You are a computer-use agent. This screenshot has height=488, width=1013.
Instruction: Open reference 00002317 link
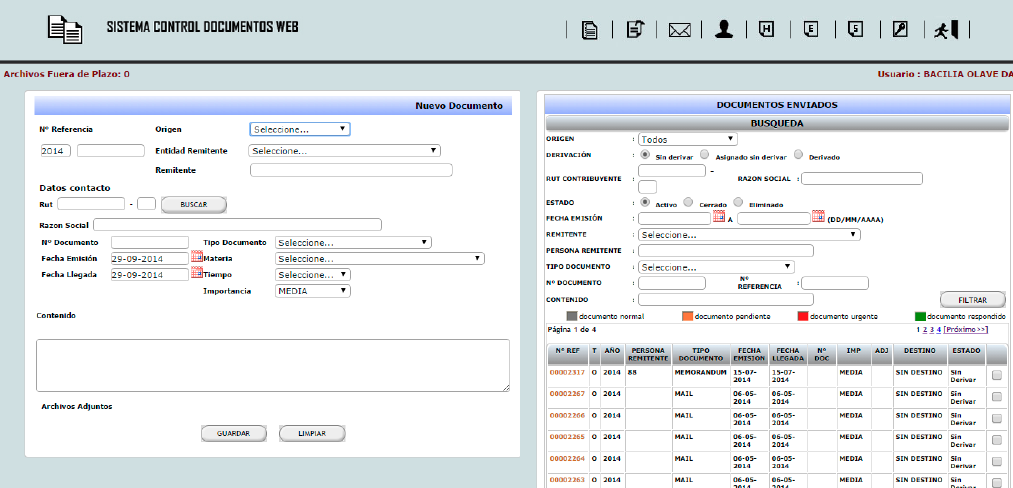point(567,372)
